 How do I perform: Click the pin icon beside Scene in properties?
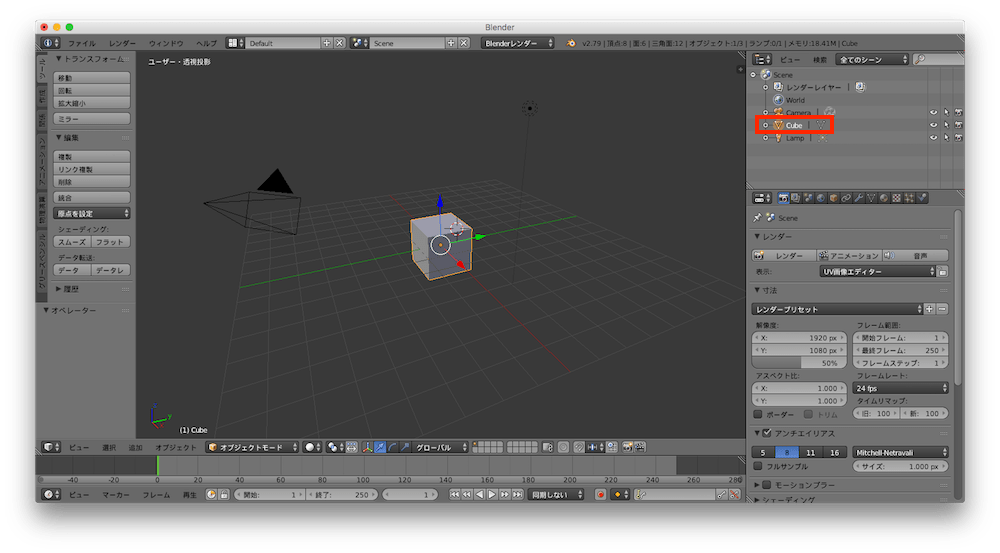point(758,218)
